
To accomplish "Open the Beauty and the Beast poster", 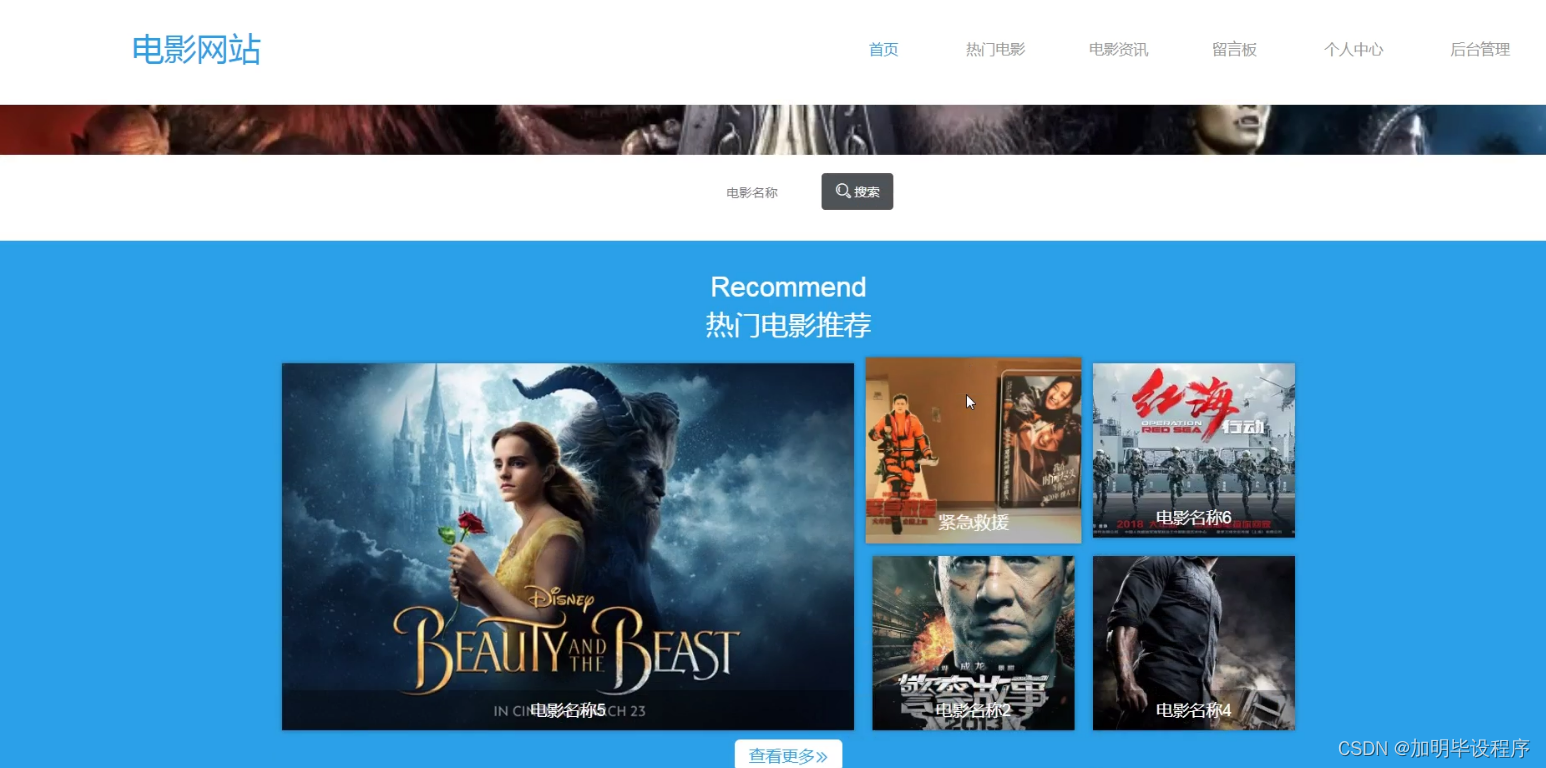I will coord(568,546).
